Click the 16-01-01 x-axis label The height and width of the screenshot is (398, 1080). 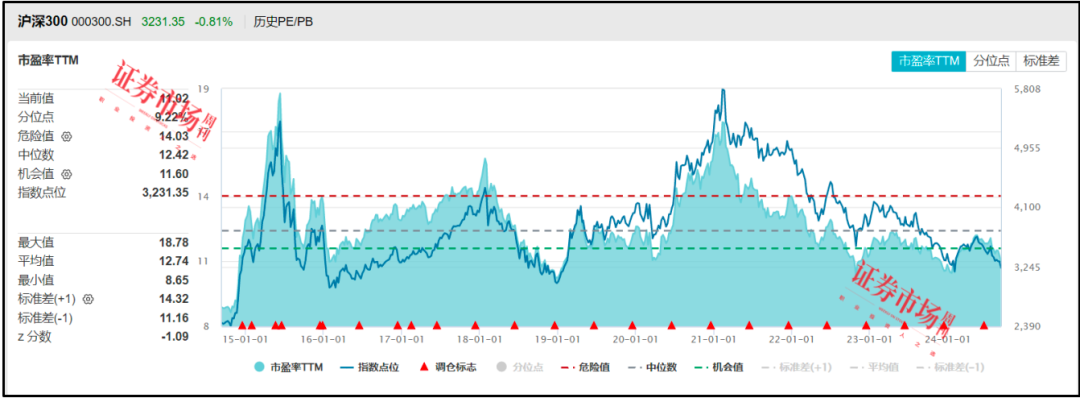(324, 339)
